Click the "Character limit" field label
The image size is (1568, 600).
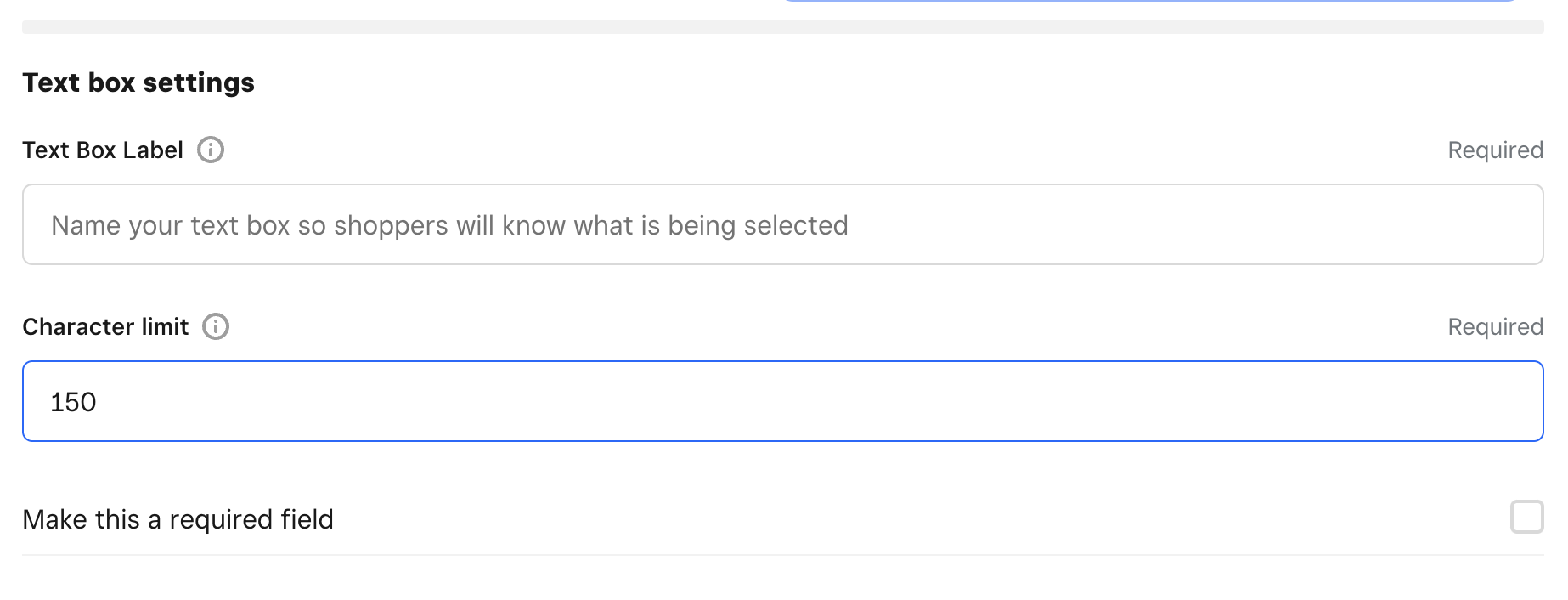(x=105, y=326)
